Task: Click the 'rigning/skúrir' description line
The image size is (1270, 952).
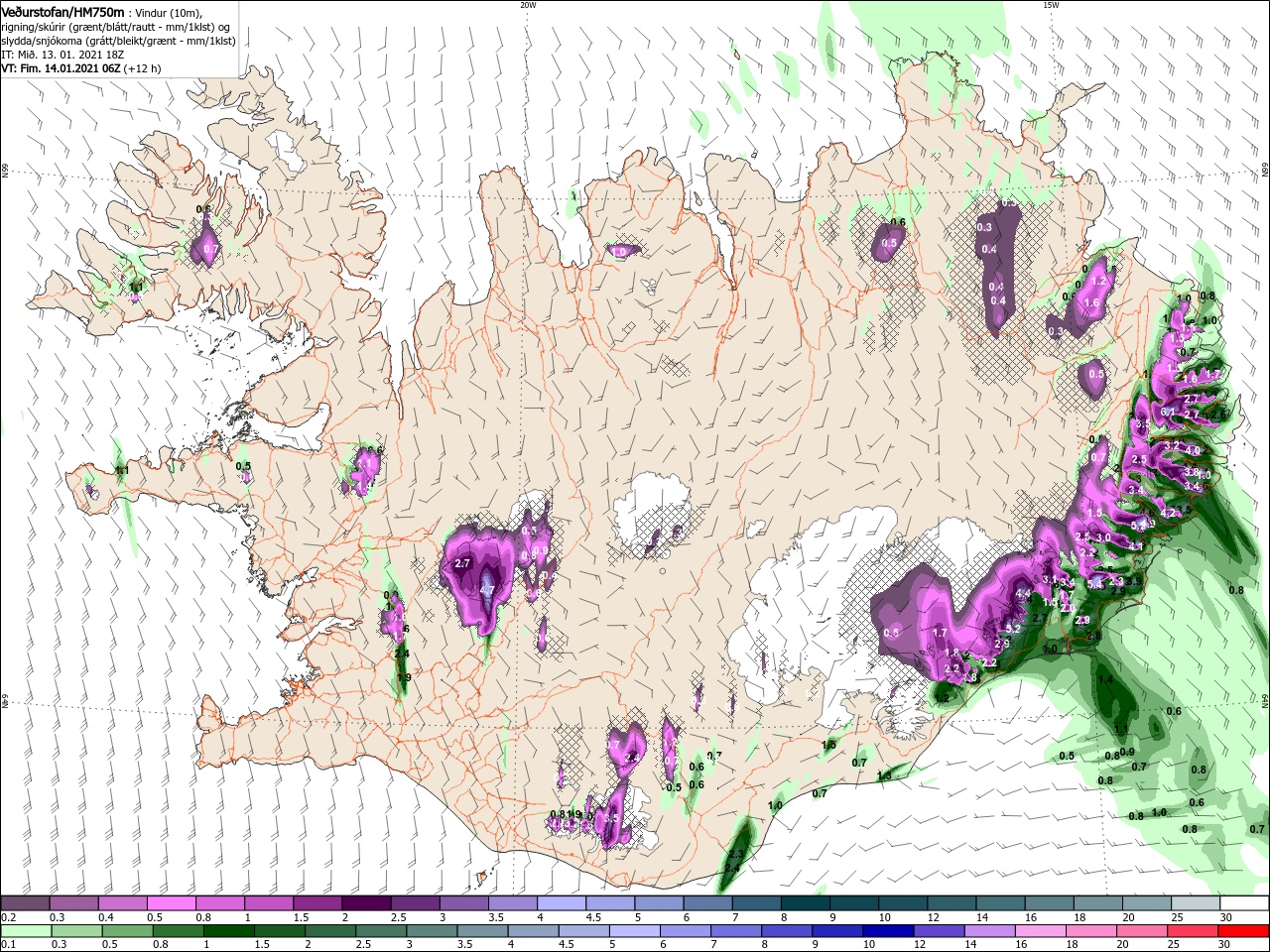Action: (x=116, y=26)
